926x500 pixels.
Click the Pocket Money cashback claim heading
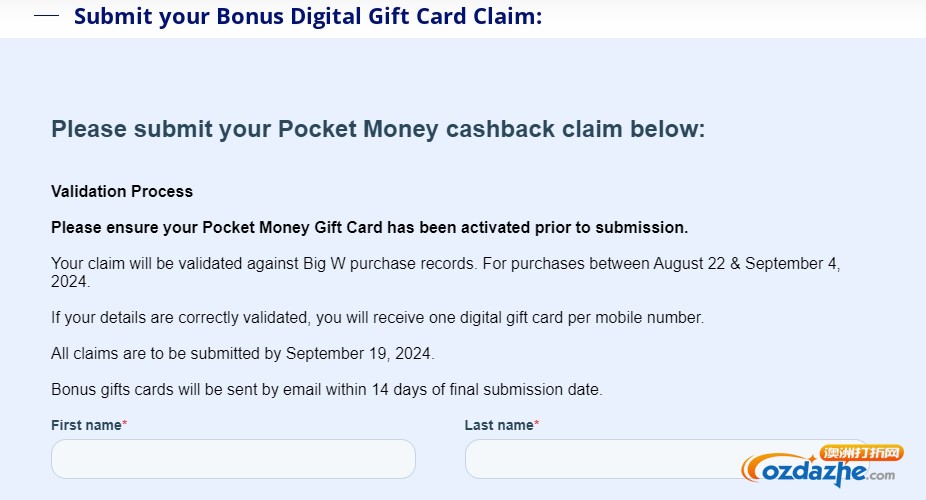coord(378,129)
